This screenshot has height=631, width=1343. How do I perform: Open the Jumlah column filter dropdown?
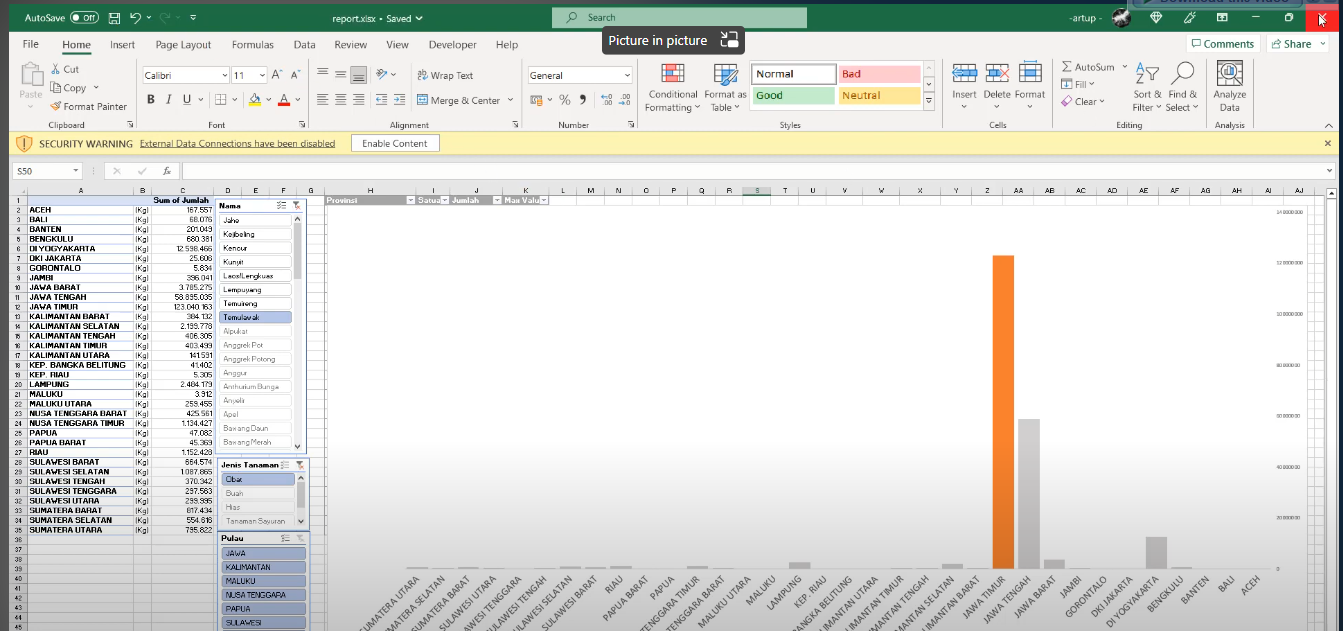496,200
